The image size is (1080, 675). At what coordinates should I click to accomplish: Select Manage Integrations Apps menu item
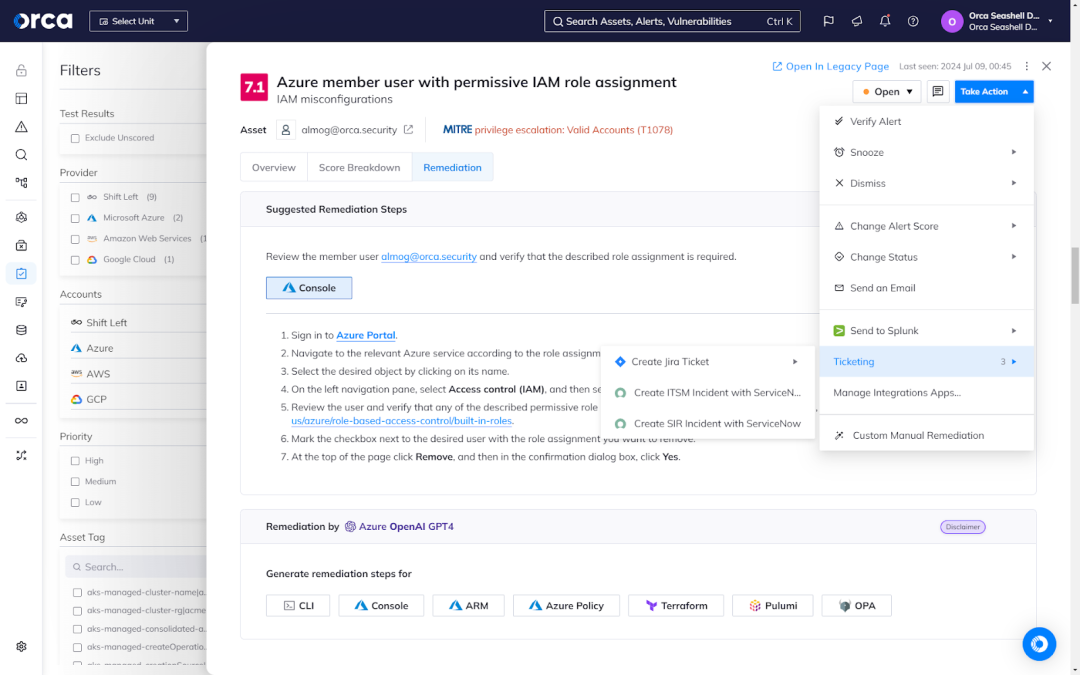click(x=926, y=393)
